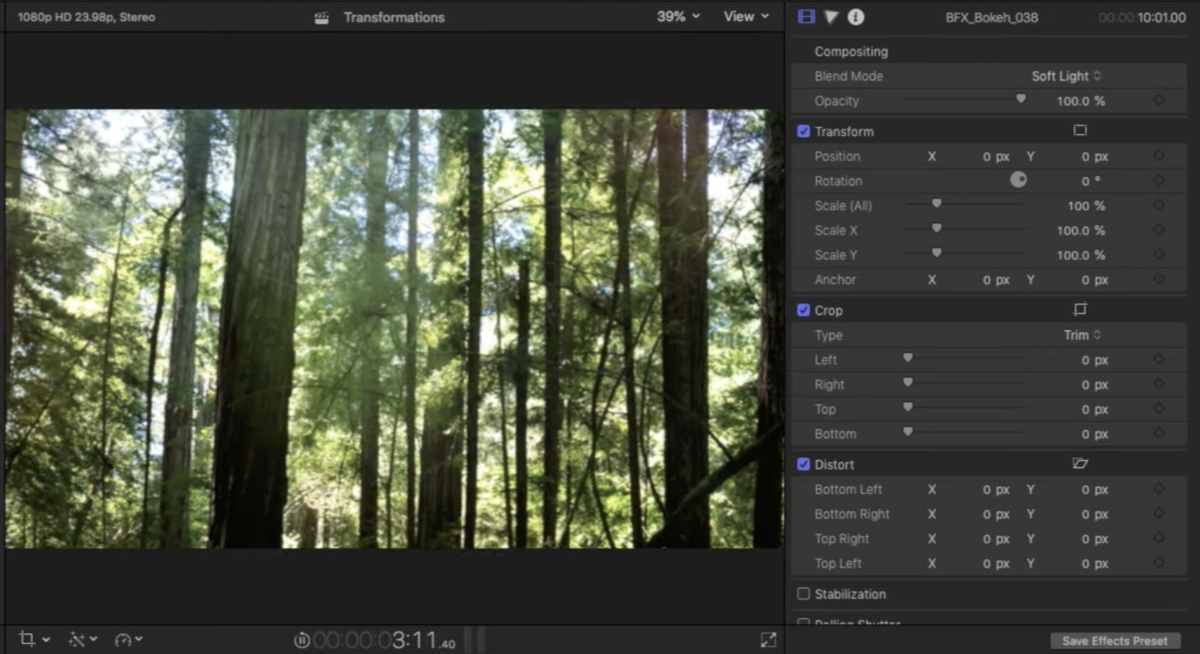Click the Position X value field

coord(996,156)
